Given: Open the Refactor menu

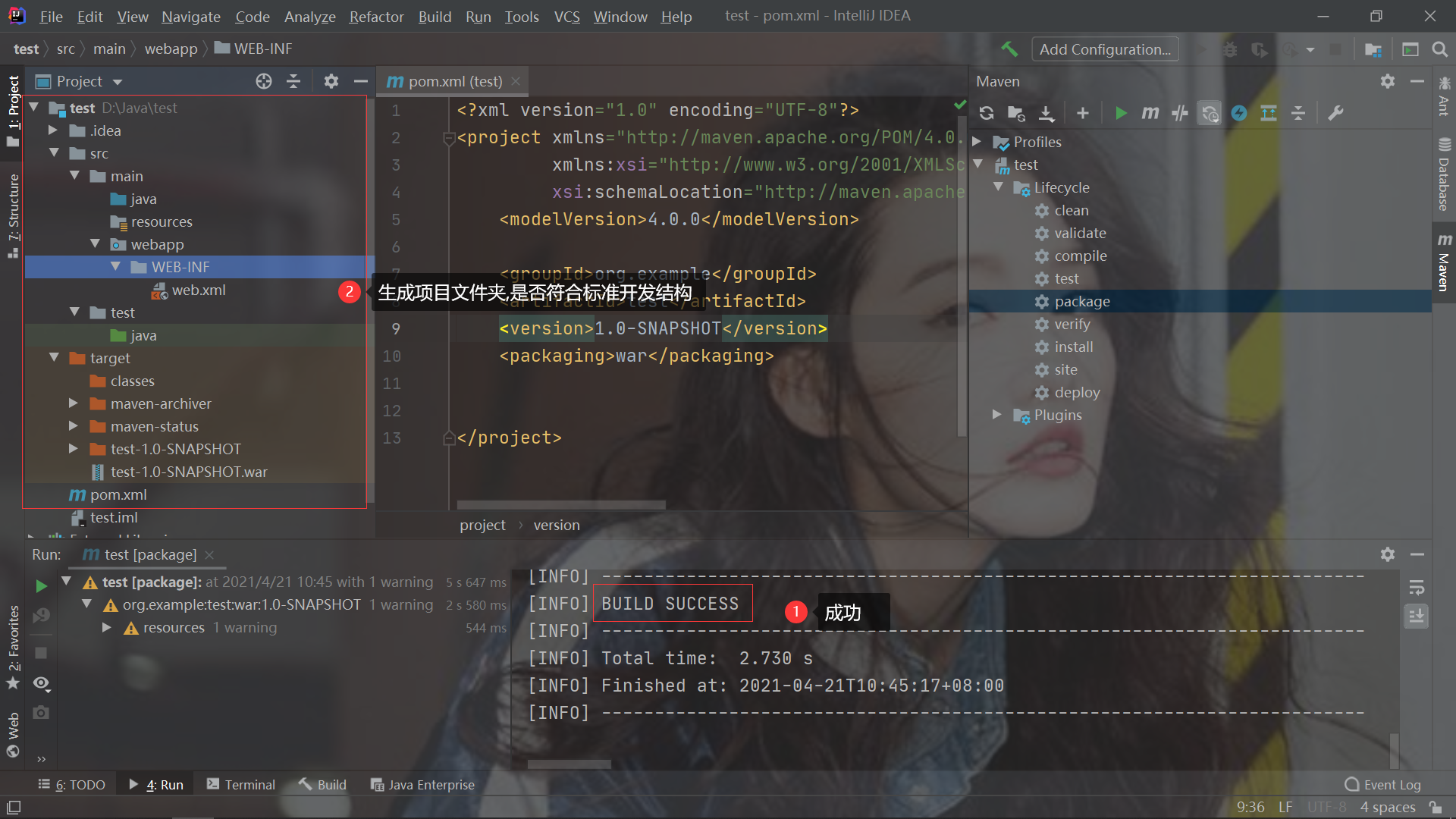Looking at the screenshot, I should 376,16.
